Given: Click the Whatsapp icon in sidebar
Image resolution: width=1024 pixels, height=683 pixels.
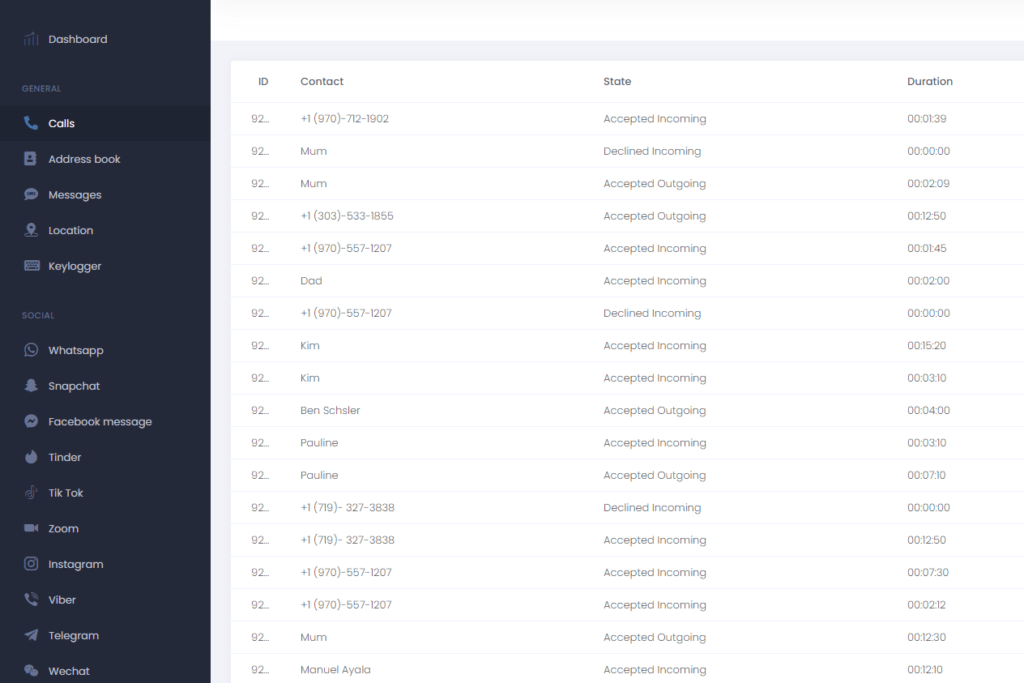Looking at the screenshot, I should tap(31, 350).
